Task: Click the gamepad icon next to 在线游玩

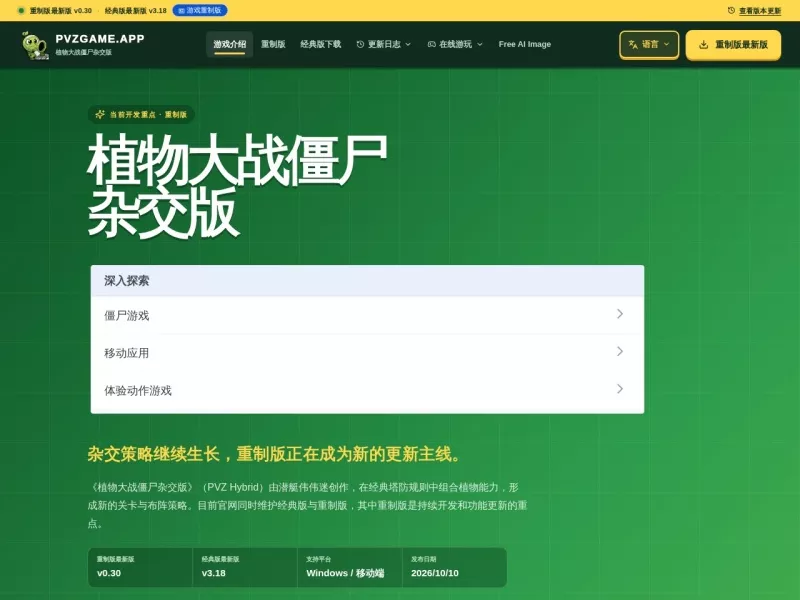Action: [x=432, y=44]
